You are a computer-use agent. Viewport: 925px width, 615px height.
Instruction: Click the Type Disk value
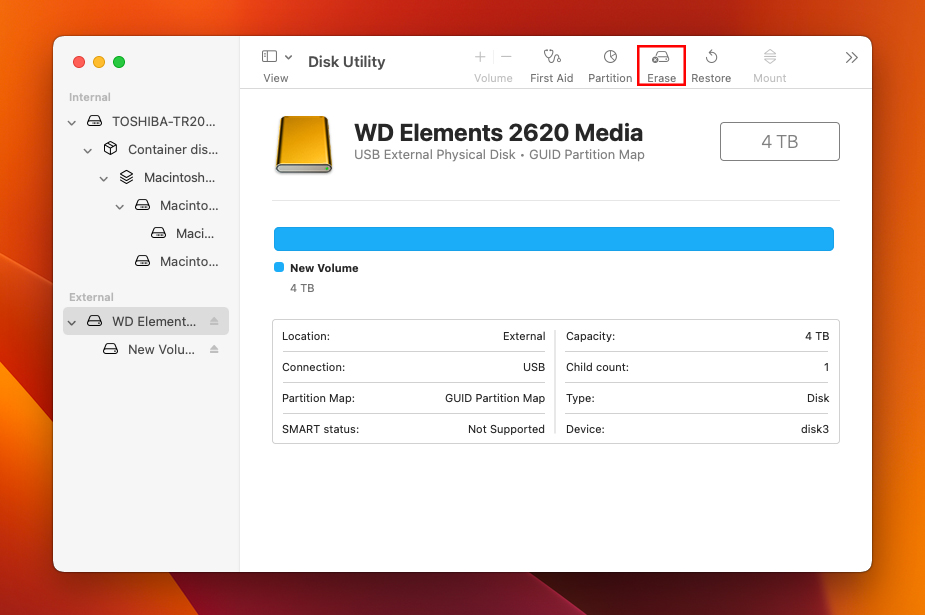818,398
